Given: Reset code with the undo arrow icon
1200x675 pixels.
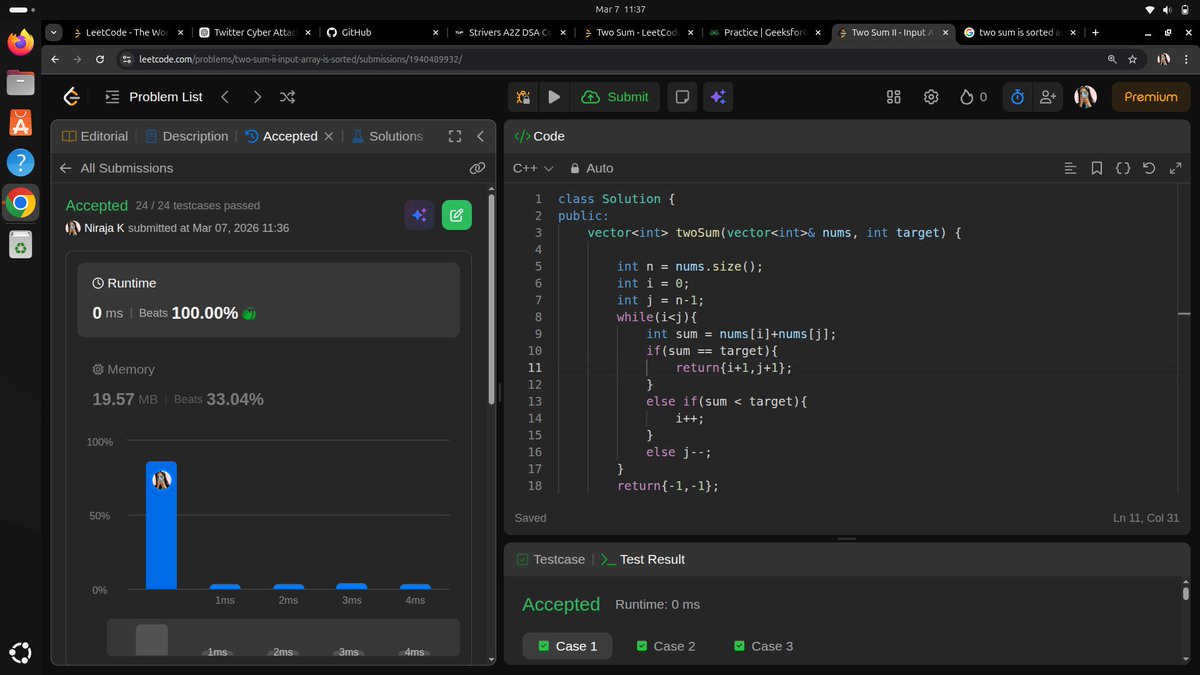Looking at the screenshot, I should (x=1149, y=168).
